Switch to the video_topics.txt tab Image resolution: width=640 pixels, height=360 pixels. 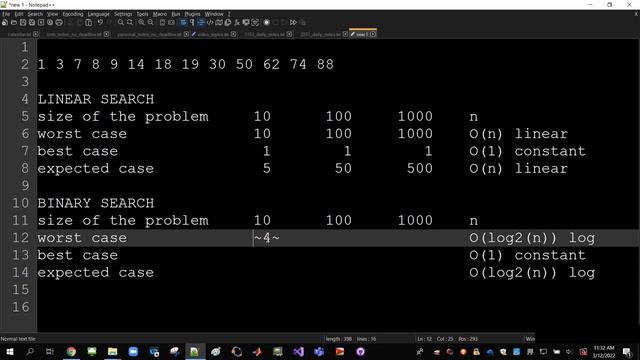click(x=213, y=34)
